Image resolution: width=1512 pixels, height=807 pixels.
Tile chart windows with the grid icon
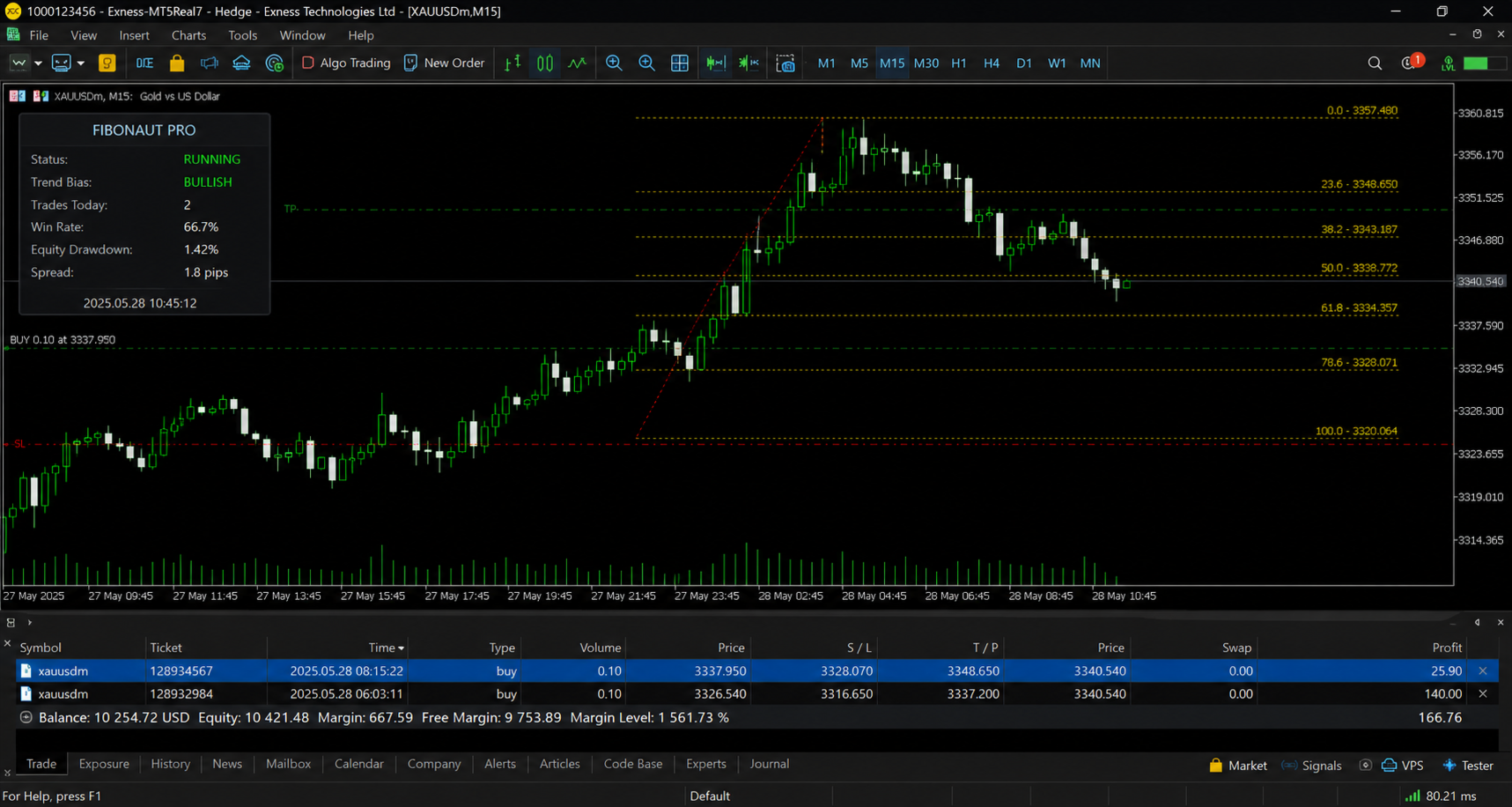[680, 63]
